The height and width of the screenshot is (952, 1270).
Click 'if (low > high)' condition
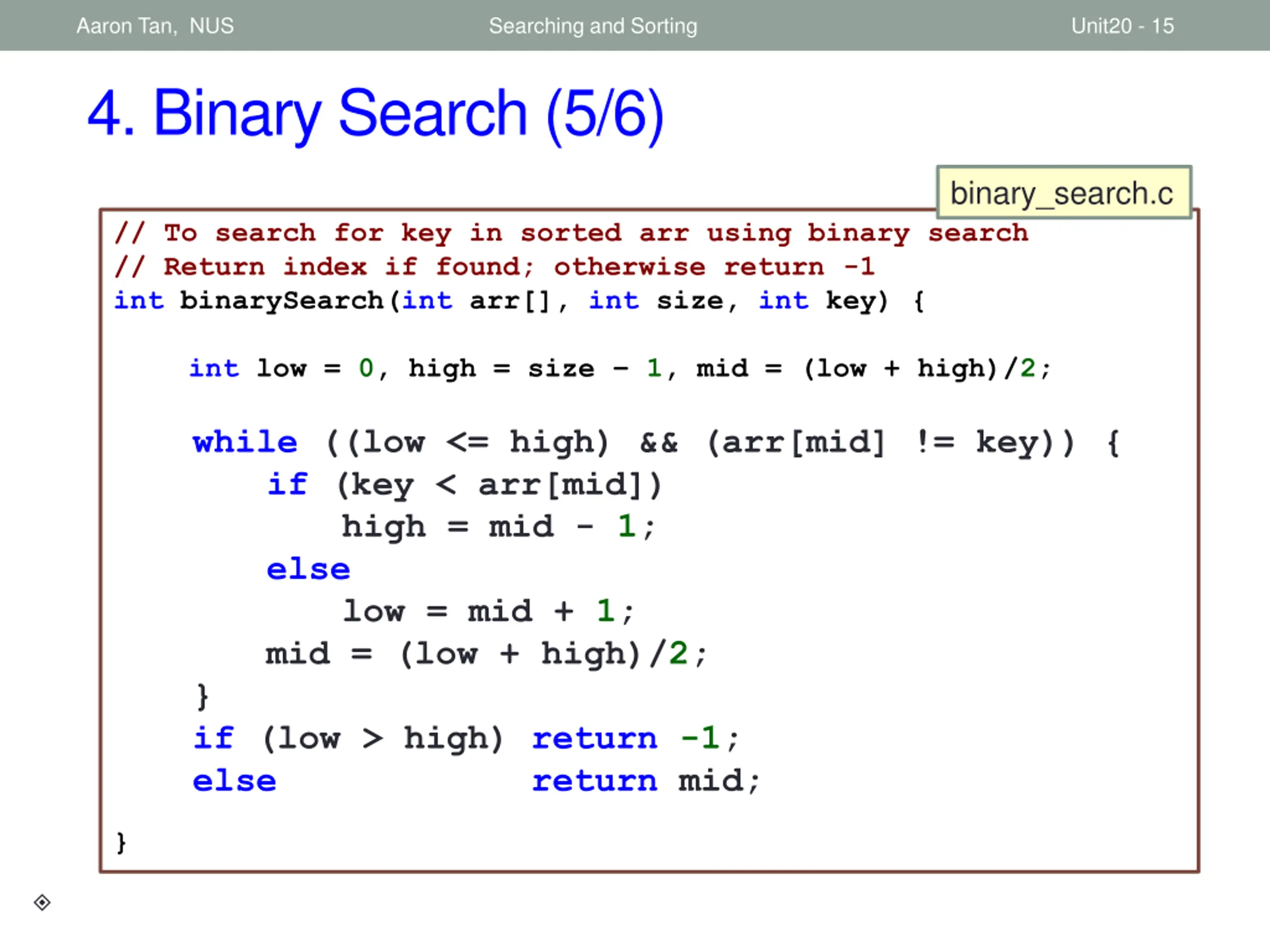coord(348,738)
